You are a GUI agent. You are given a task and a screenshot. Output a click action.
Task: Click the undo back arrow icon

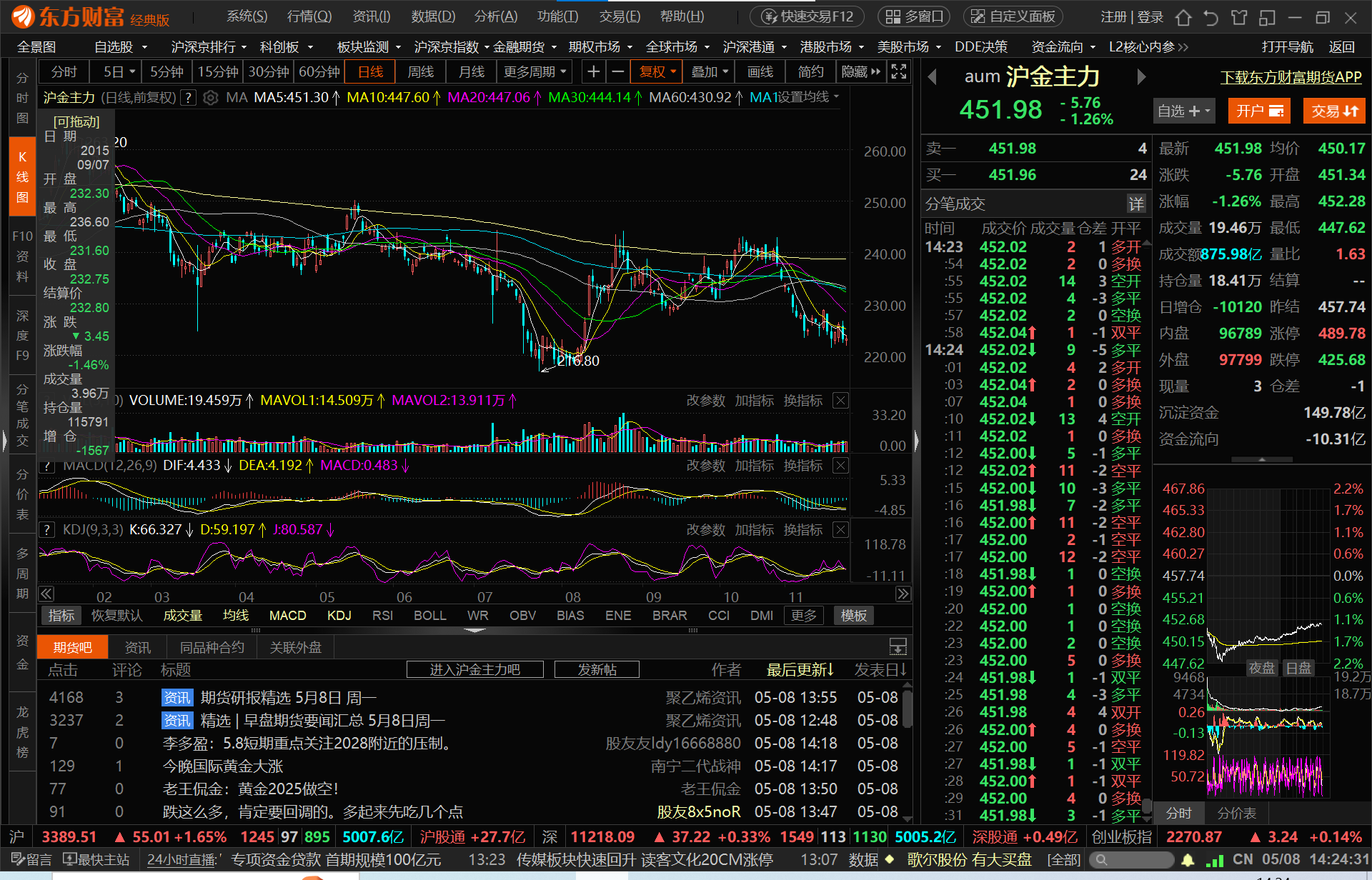pyautogui.click(x=1211, y=17)
